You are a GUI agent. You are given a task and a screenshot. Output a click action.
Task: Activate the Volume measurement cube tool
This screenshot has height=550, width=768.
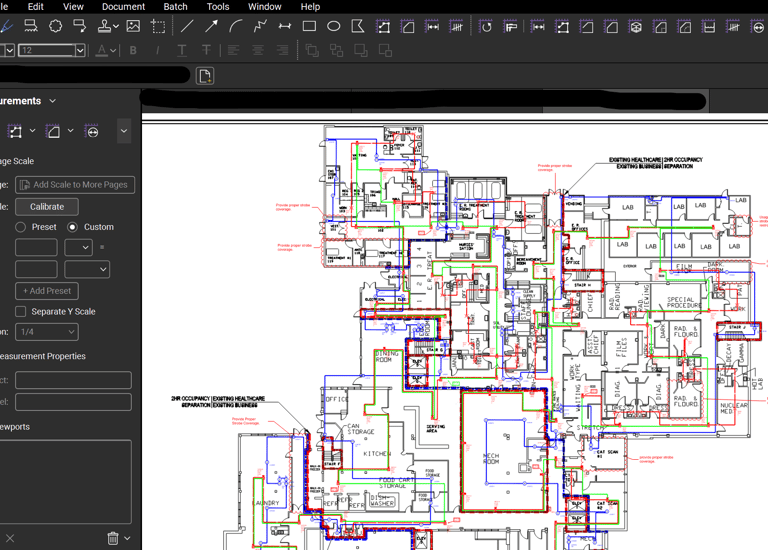[635, 27]
